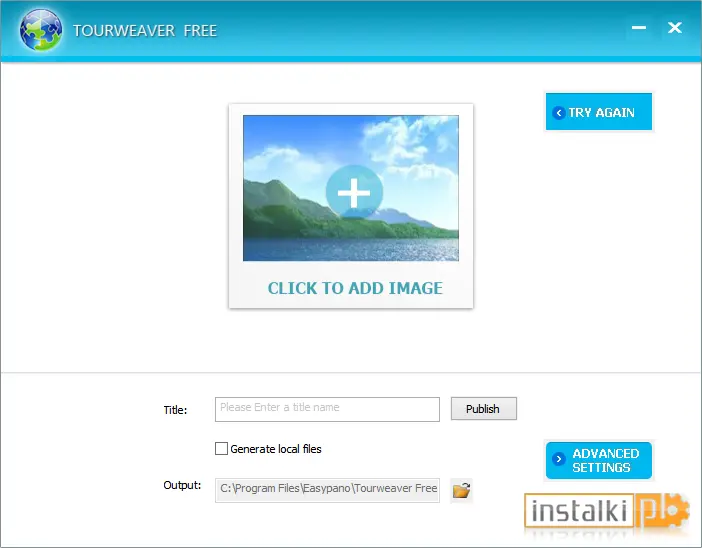Click the Output path field
This screenshot has width=702, height=548.
coord(327,490)
